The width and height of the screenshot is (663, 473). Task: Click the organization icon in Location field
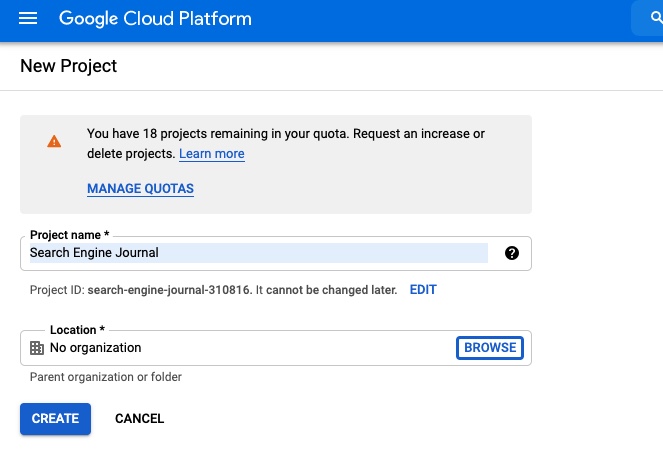[37, 348]
